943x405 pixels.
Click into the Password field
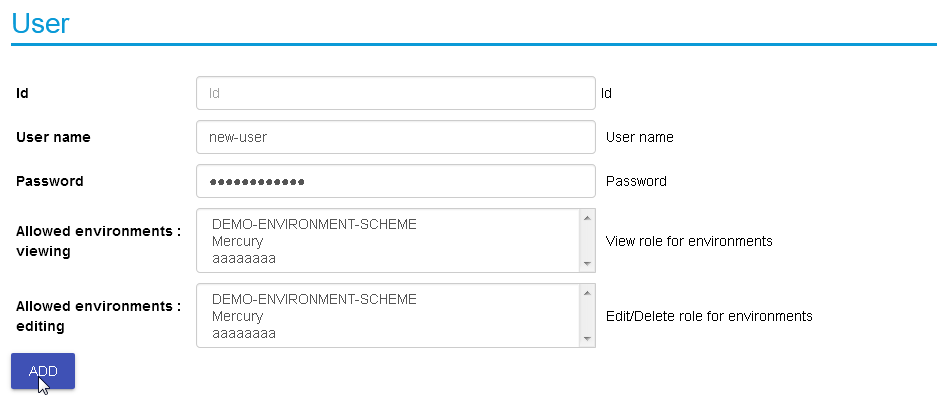[x=396, y=181]
